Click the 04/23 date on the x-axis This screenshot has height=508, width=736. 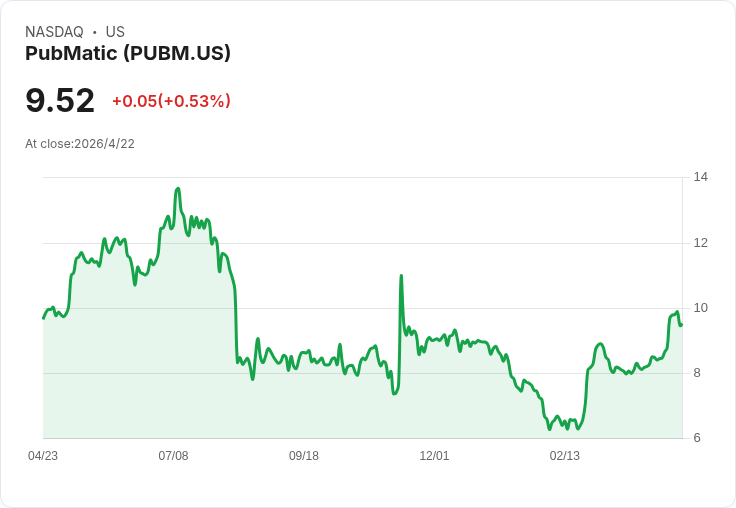click(x=43, y=456)
